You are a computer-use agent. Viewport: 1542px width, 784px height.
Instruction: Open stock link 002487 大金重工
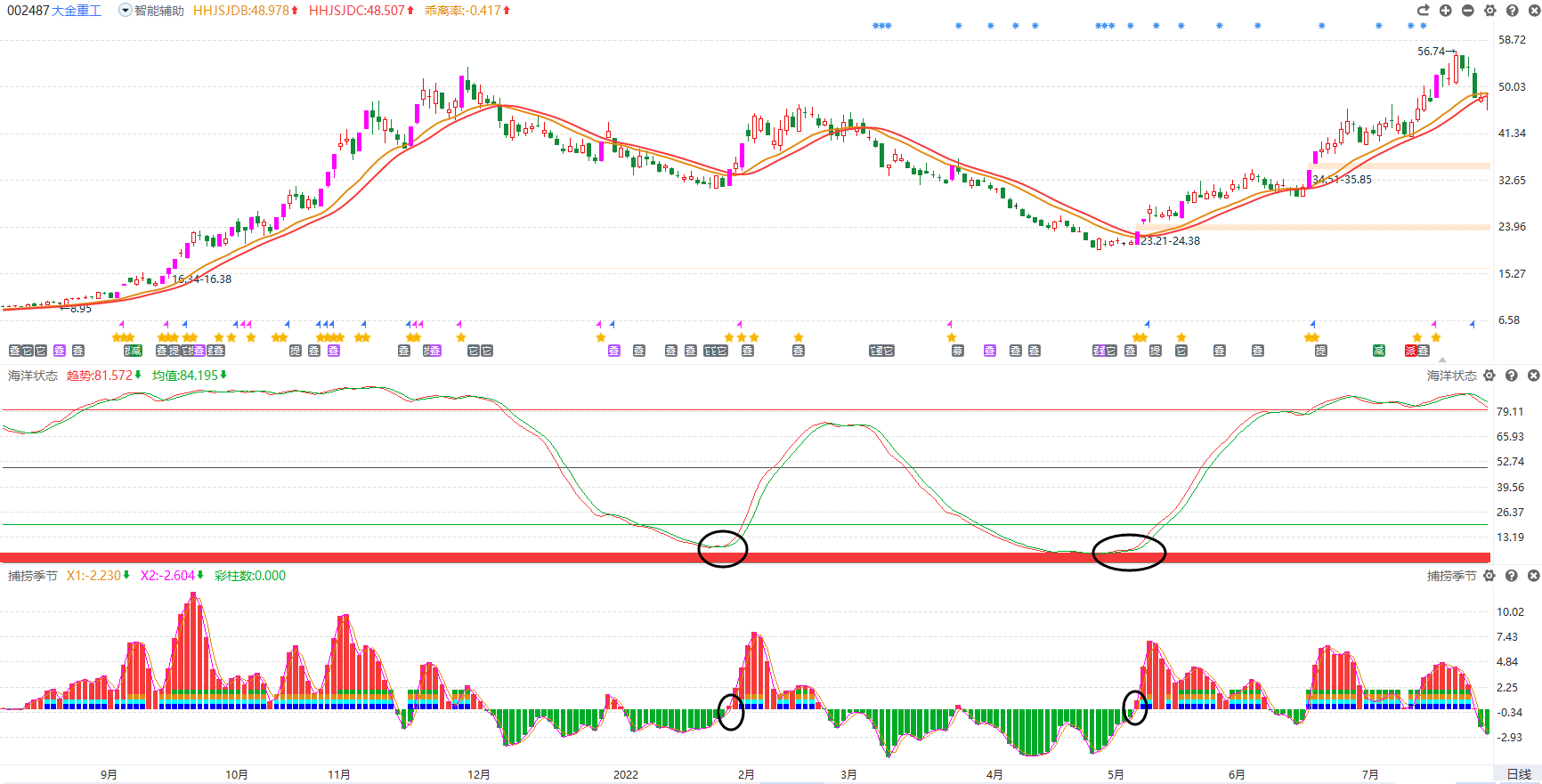(x=54, y=11)
